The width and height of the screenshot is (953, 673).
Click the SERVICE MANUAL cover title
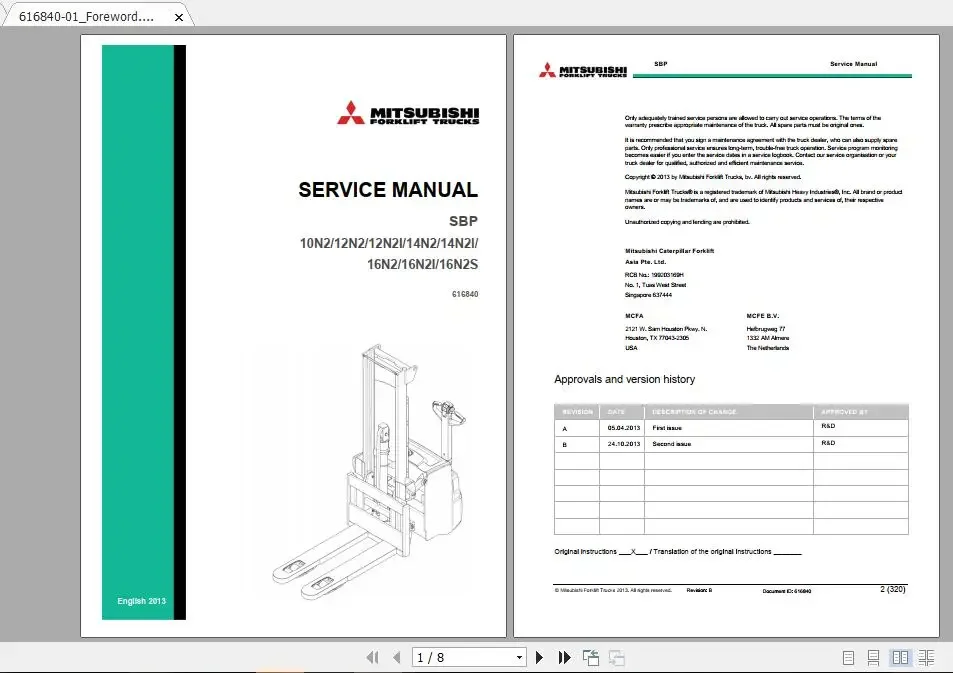point(388,189)
